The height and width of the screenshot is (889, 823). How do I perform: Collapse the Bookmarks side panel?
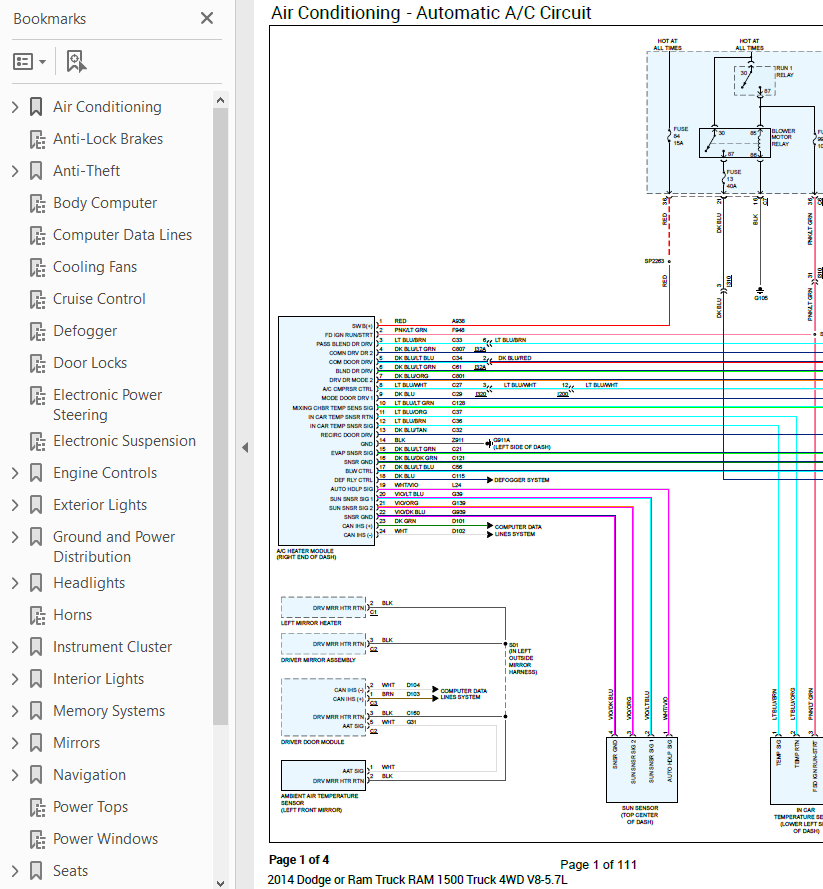point(244,447)
